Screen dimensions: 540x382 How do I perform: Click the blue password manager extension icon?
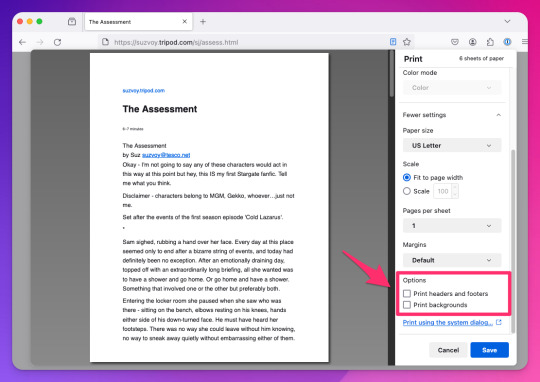(x=507, y=42)
